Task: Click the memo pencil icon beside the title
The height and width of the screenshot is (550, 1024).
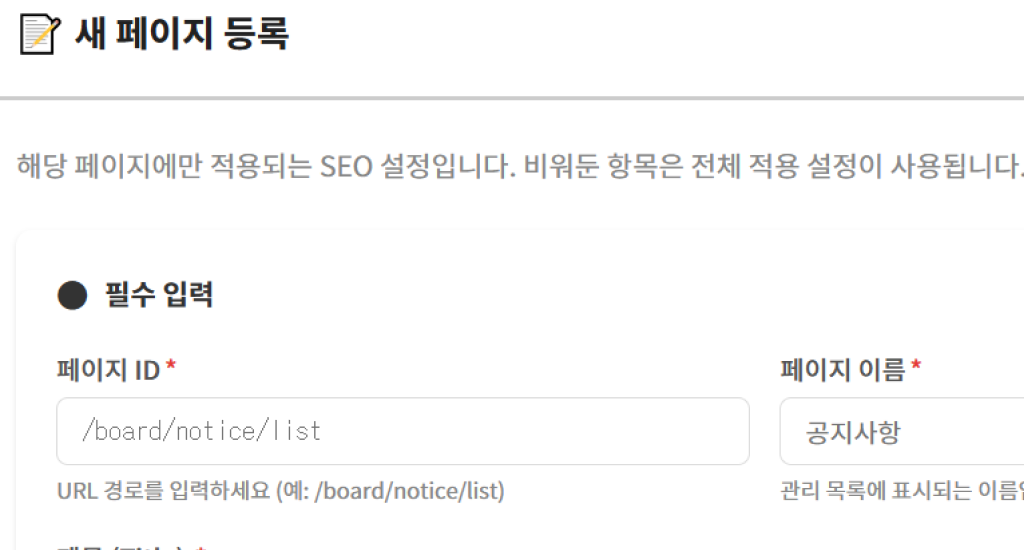Action: [x=39, y=35]
